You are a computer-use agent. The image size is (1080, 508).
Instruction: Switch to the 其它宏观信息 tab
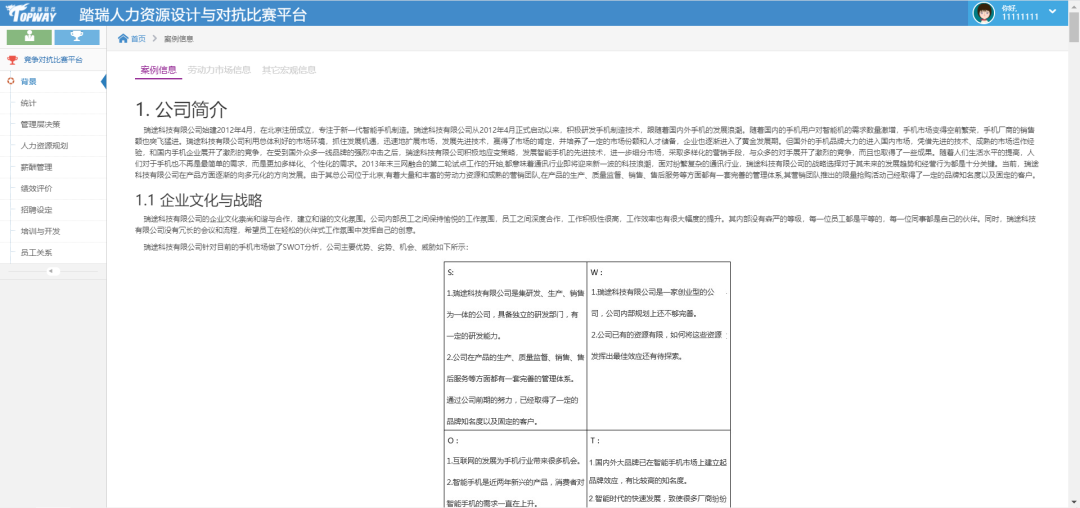pyautogui.click(x=289, y=71)
